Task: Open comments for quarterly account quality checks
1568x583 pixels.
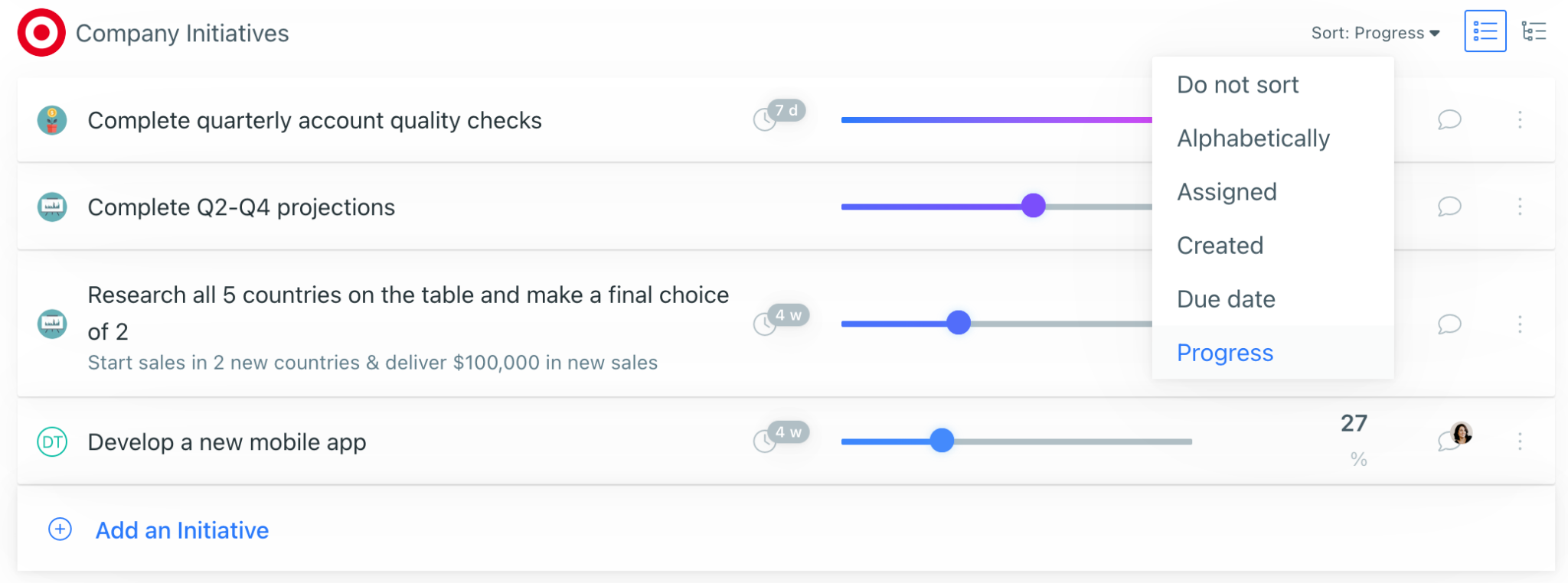Action: (x=1449, y=120)
